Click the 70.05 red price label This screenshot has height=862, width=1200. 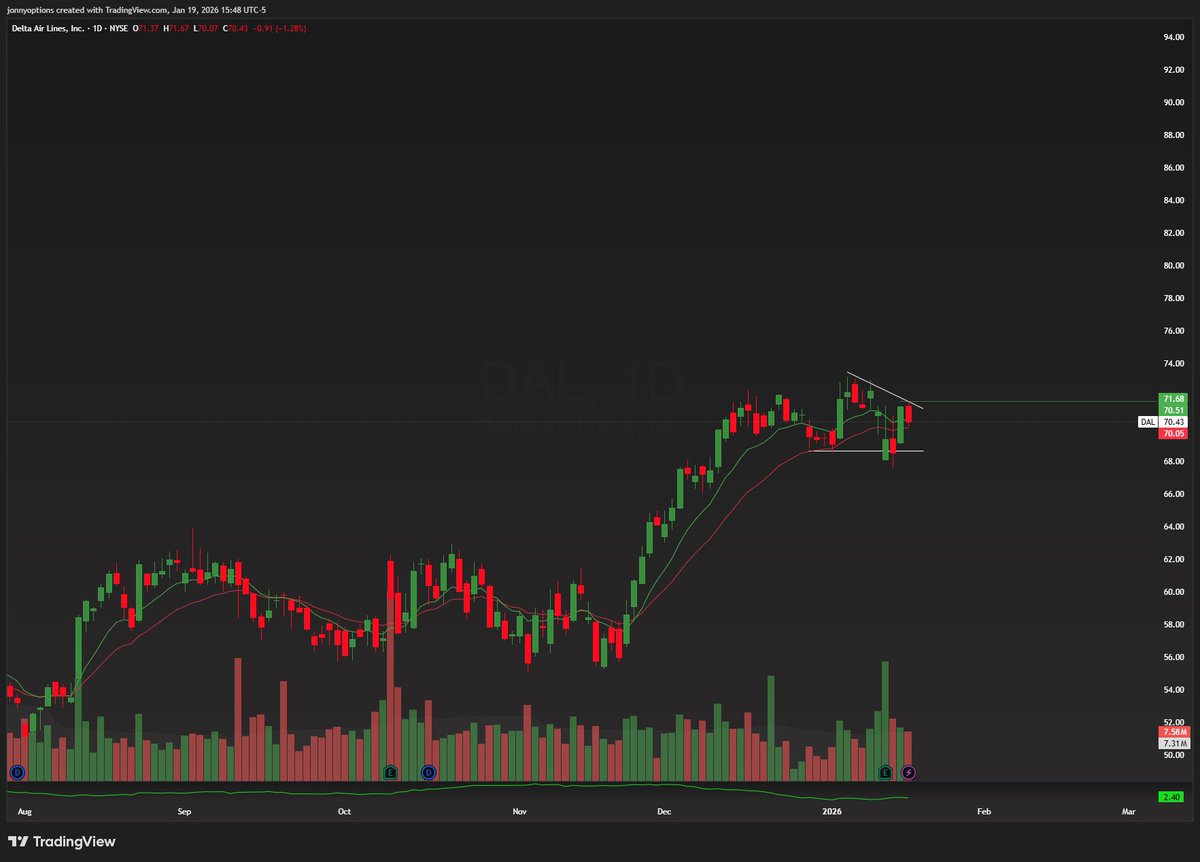coord(1172,433)
